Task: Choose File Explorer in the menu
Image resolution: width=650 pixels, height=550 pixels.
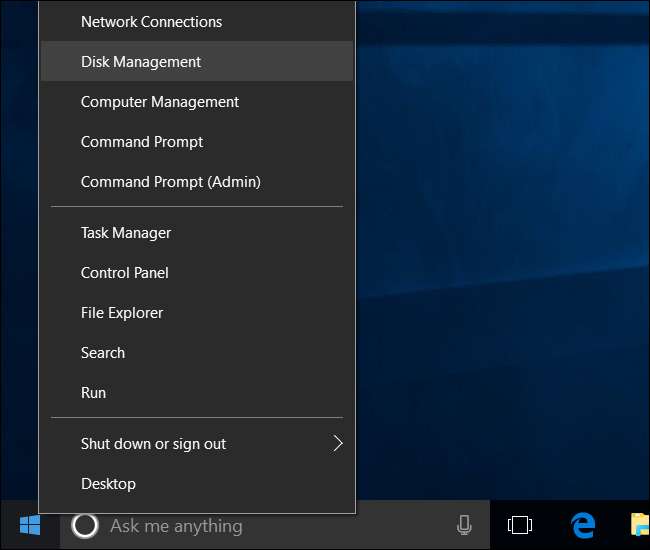Action: [x=122, y=312]
